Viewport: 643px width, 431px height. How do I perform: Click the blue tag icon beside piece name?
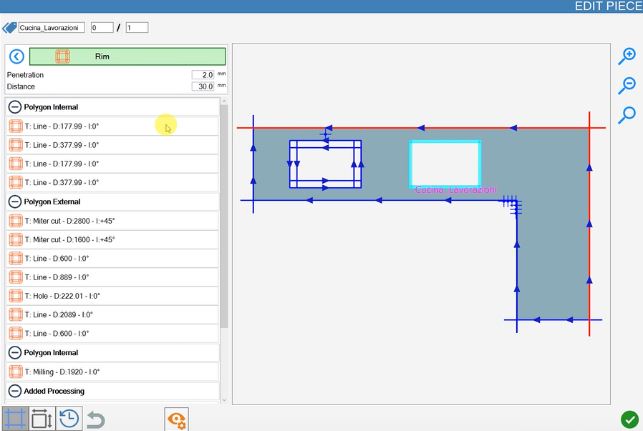(x=9, y=28)
